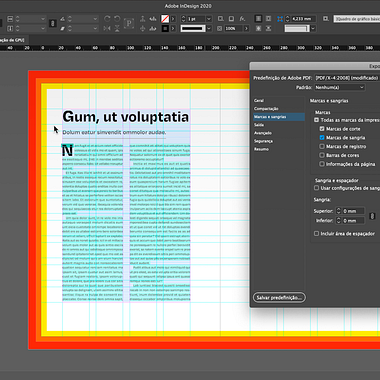Click the quick apply icon before object style

(326, 19)
